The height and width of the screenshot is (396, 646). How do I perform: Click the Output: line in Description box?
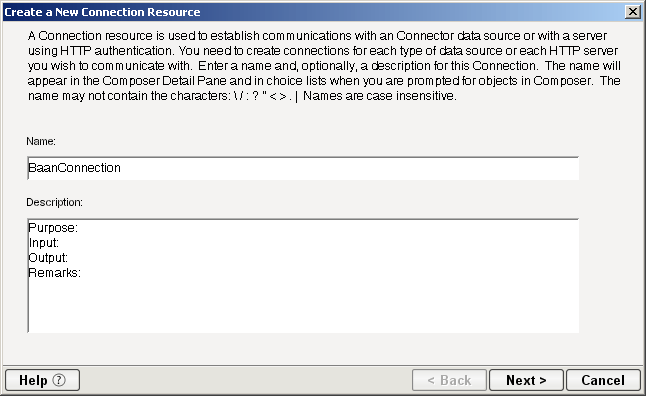click(x=48, y=258)
